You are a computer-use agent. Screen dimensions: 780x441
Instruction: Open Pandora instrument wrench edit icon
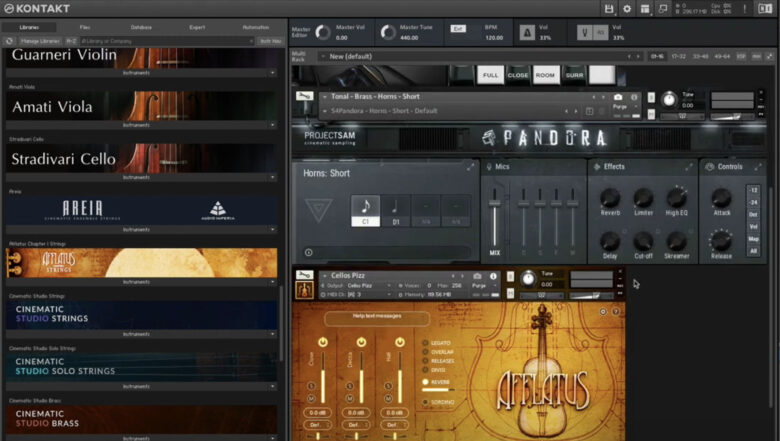click(x=304, y=95)
